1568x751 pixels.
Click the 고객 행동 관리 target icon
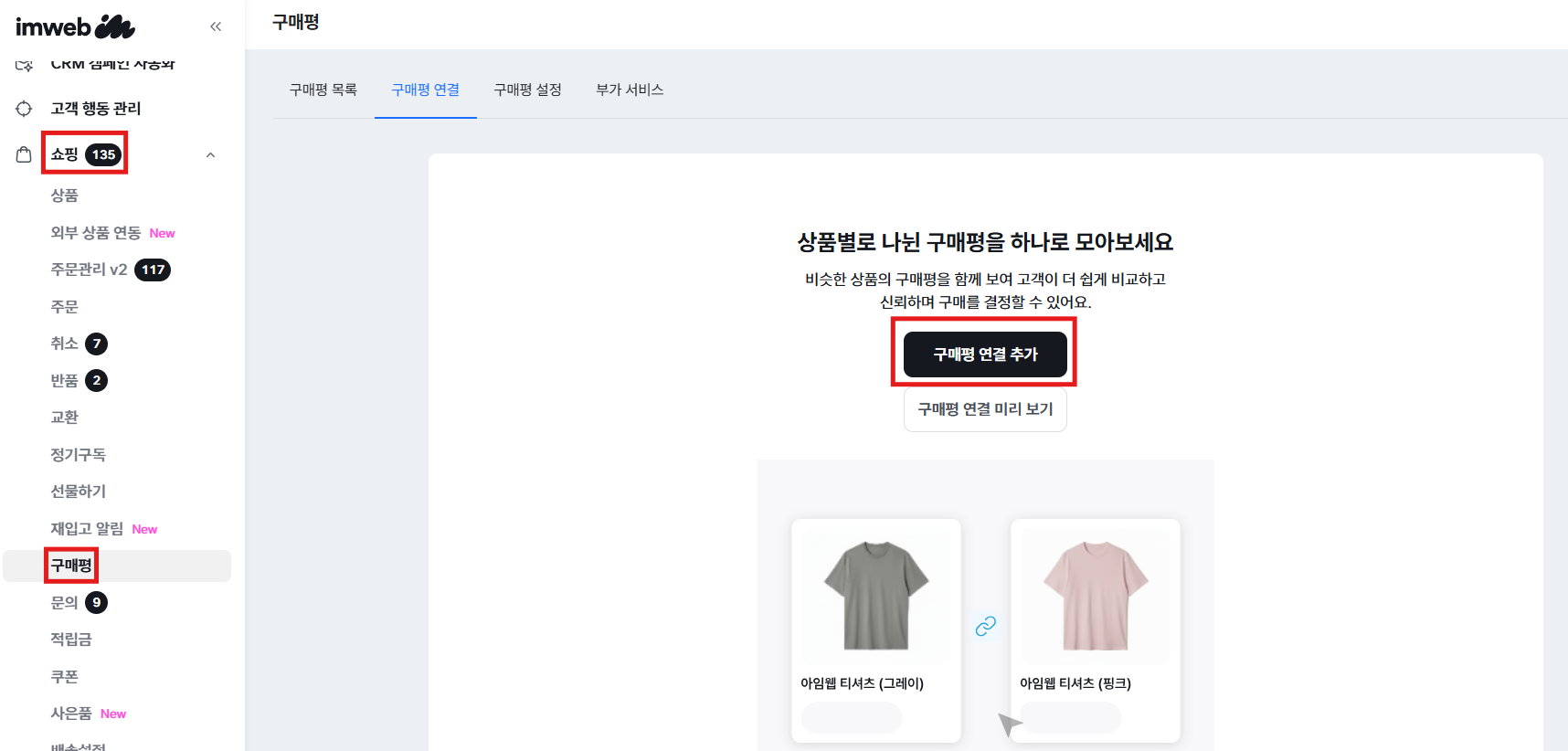(24, 109)
